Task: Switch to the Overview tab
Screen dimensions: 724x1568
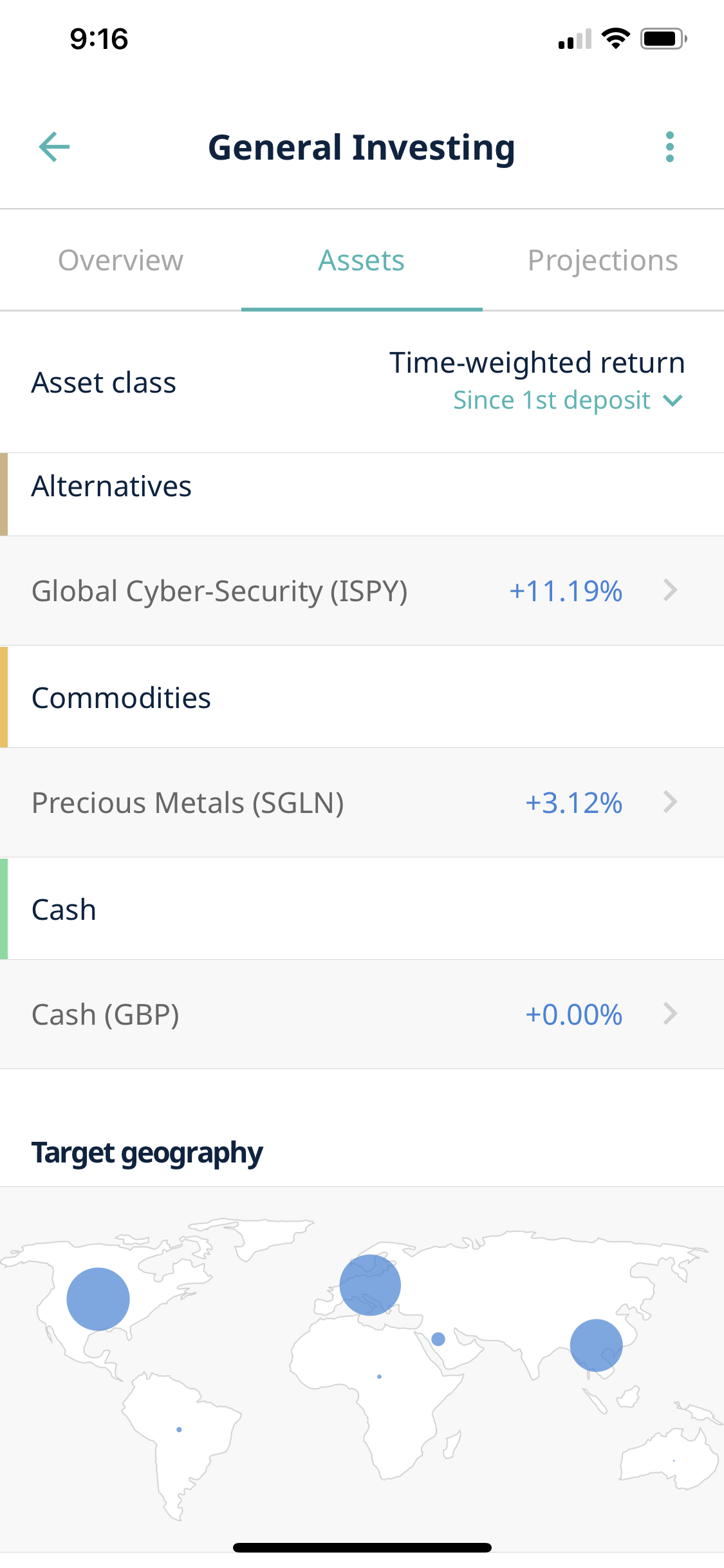Action: [120, 261]
